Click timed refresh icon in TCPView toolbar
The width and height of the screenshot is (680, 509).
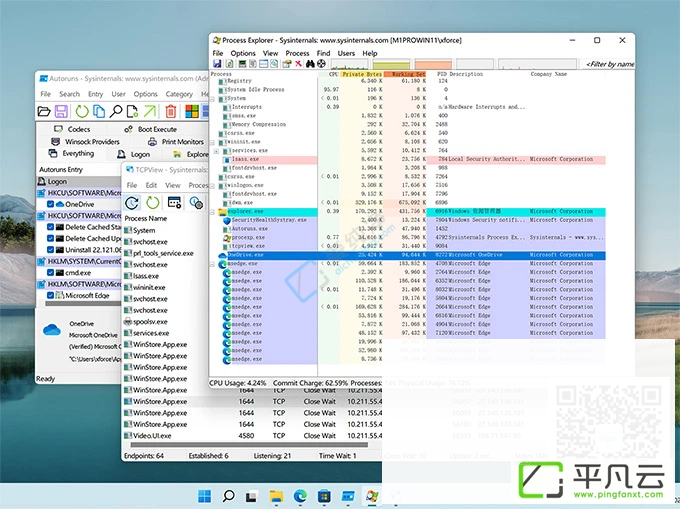coord(132,203)
